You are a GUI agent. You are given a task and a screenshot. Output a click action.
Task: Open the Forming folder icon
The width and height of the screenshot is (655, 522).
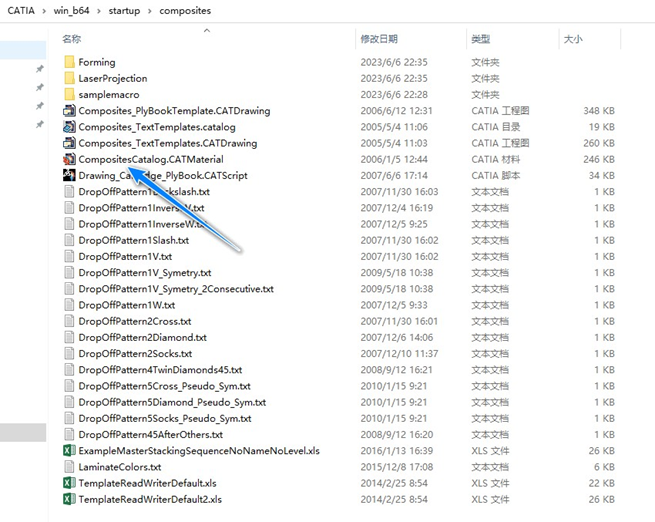69,62
